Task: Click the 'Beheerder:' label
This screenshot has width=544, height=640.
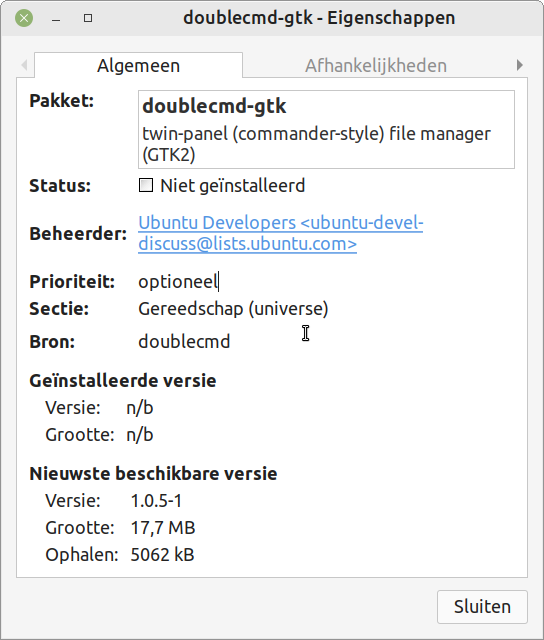Action: click(x=78, y=233)
